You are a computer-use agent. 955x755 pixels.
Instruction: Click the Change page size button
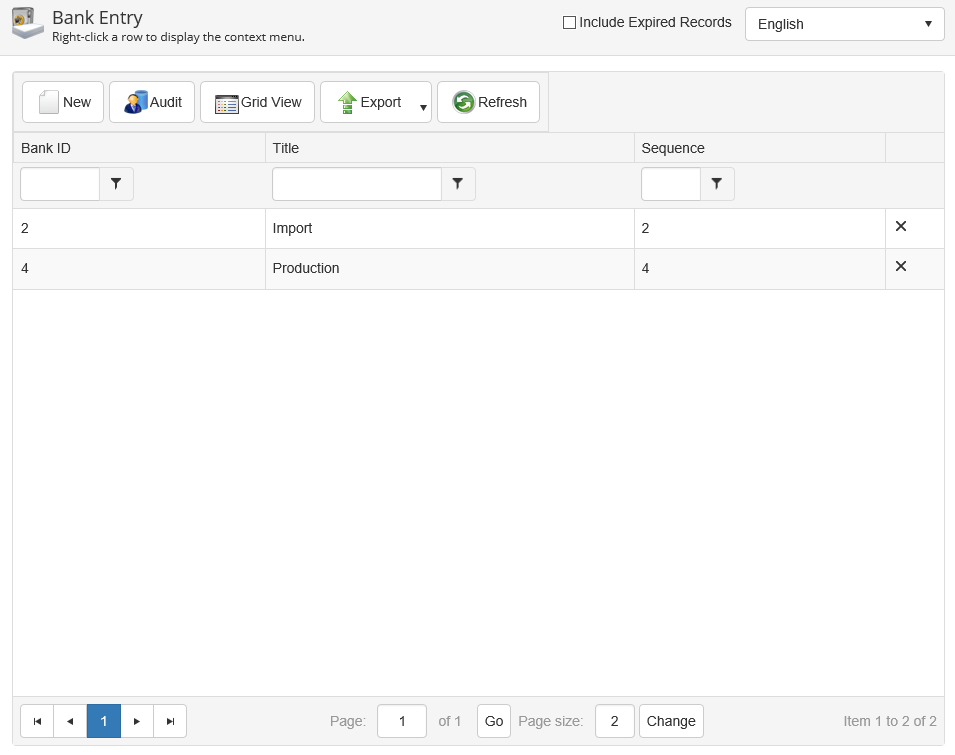(671, 721)
